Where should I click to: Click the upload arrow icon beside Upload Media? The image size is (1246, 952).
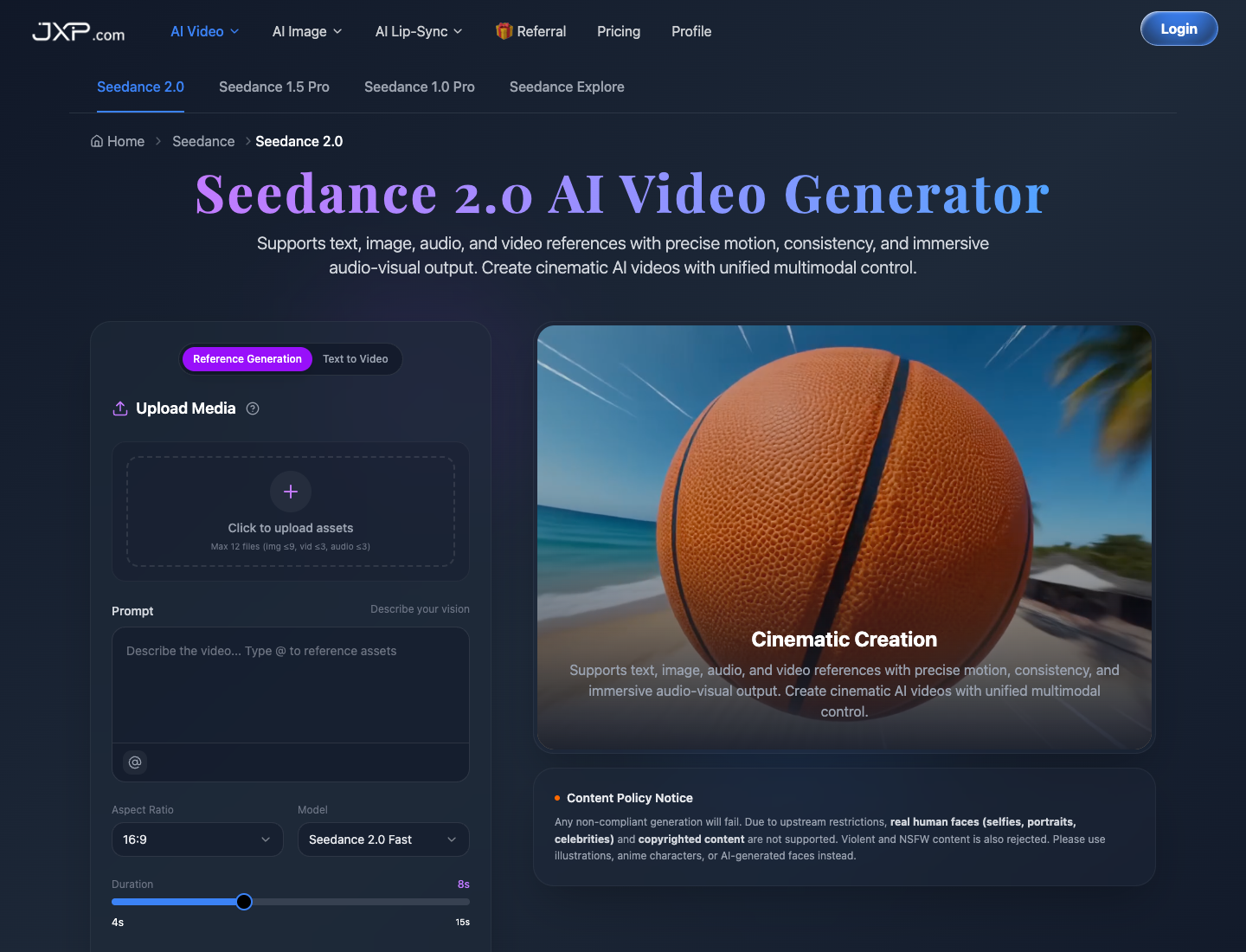tap(120, 408)
